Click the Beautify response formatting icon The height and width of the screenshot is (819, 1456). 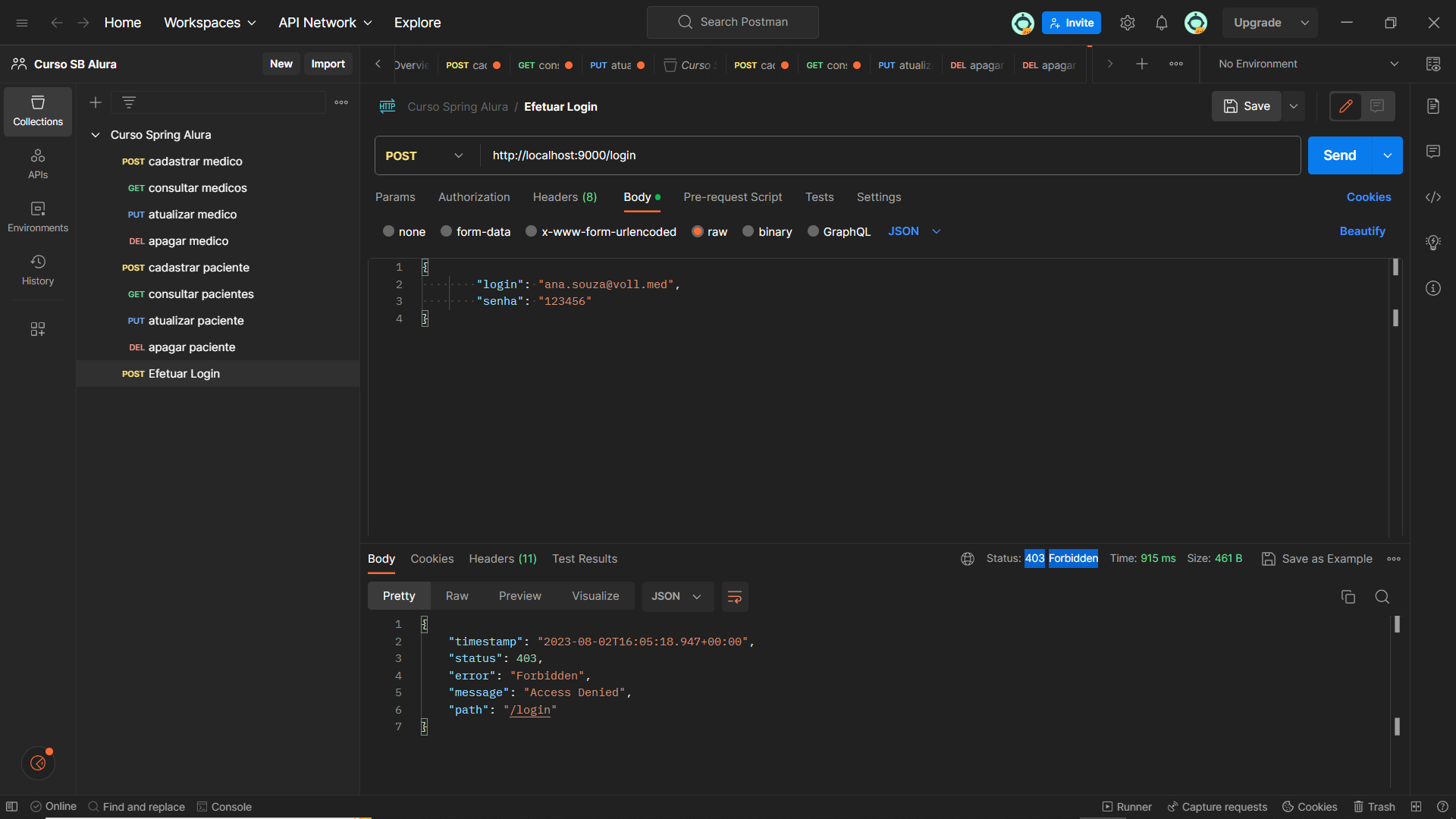click(x=735, y=597)
